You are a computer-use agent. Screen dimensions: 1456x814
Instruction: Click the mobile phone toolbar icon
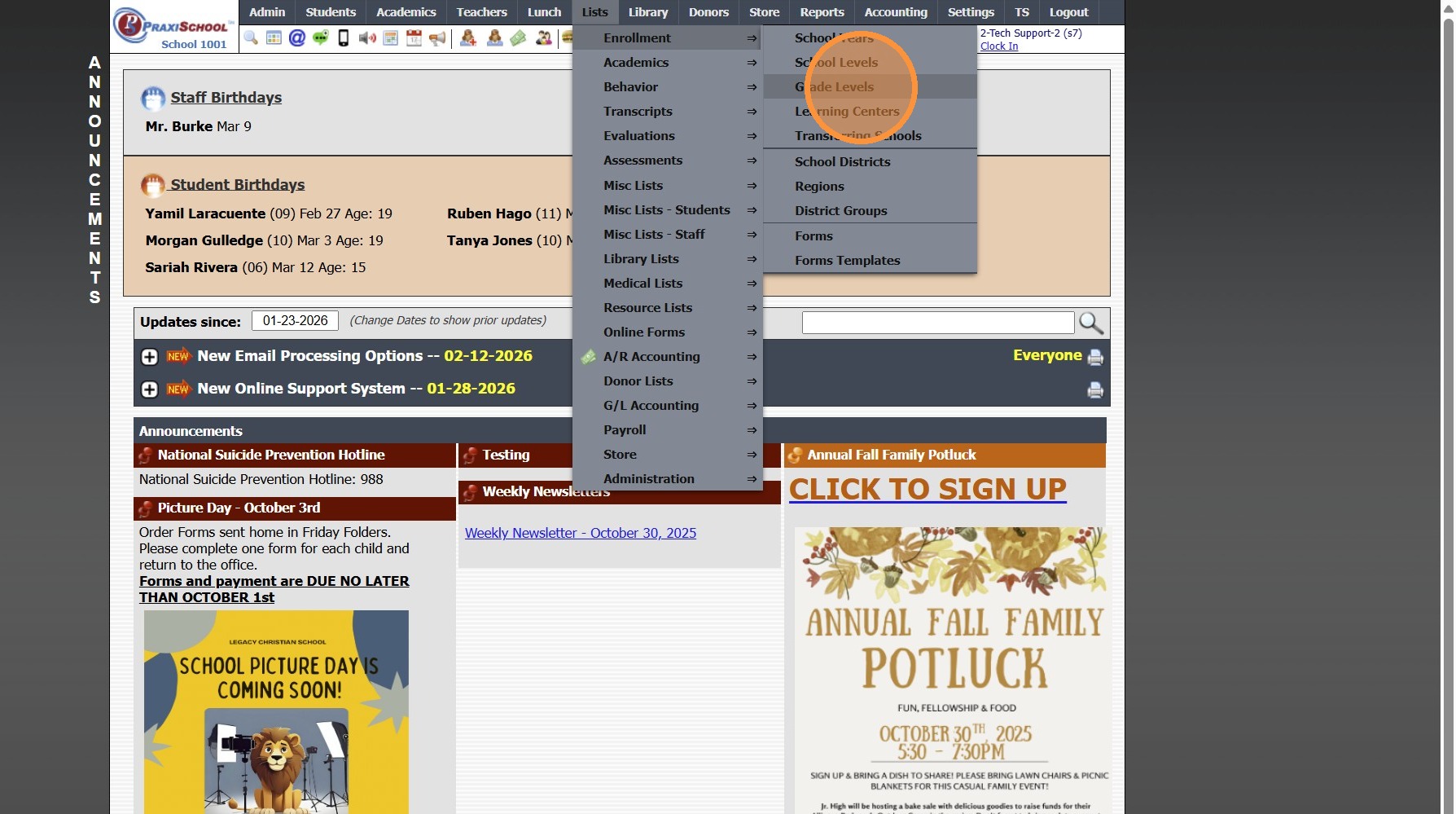(344, 37)
